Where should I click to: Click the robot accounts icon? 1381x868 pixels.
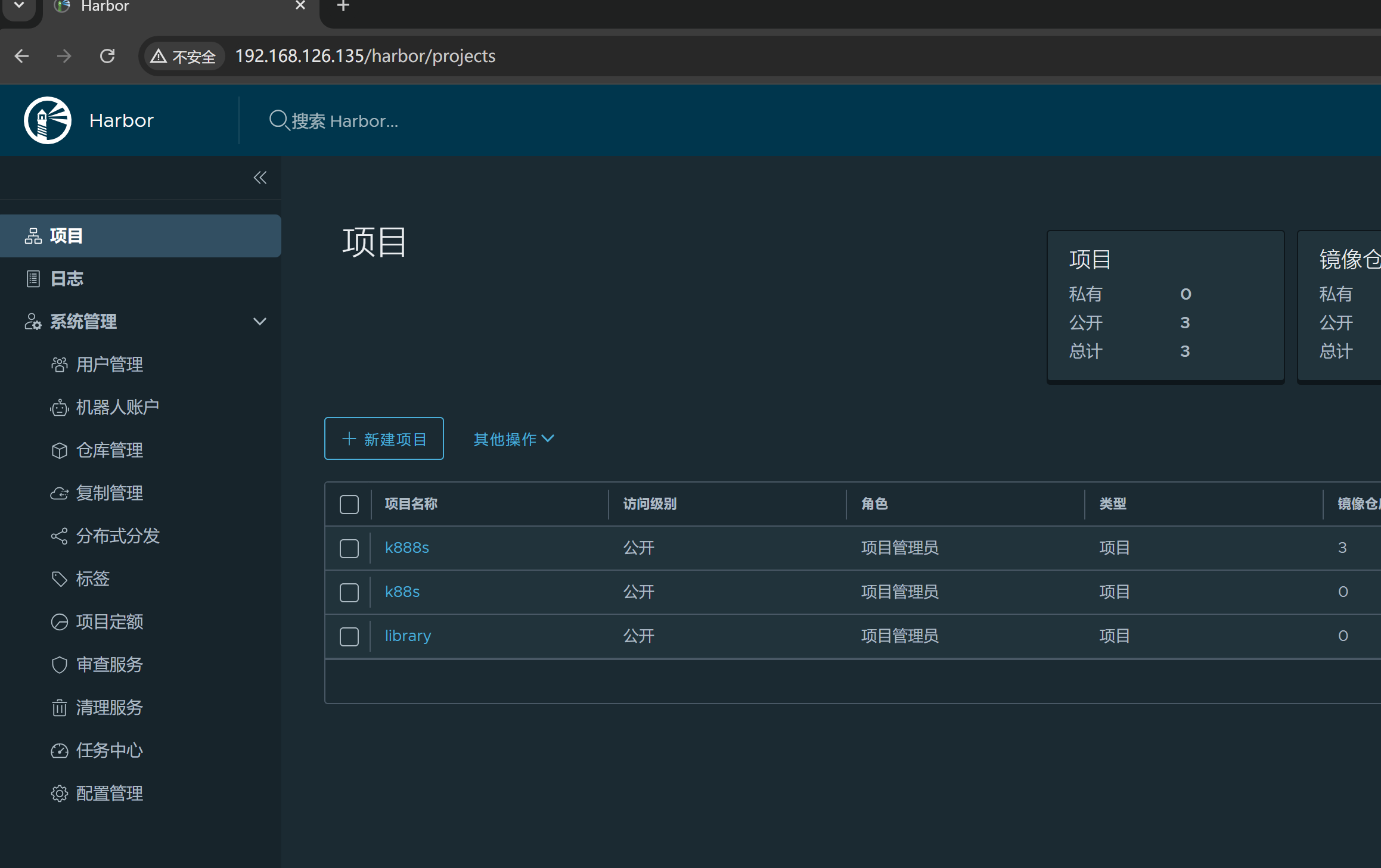59,408
